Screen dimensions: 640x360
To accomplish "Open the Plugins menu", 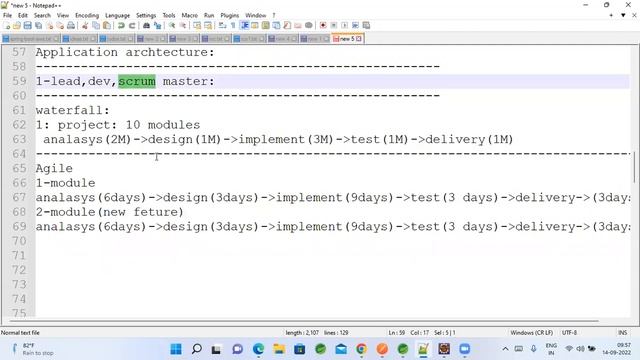I will point(229,16).
